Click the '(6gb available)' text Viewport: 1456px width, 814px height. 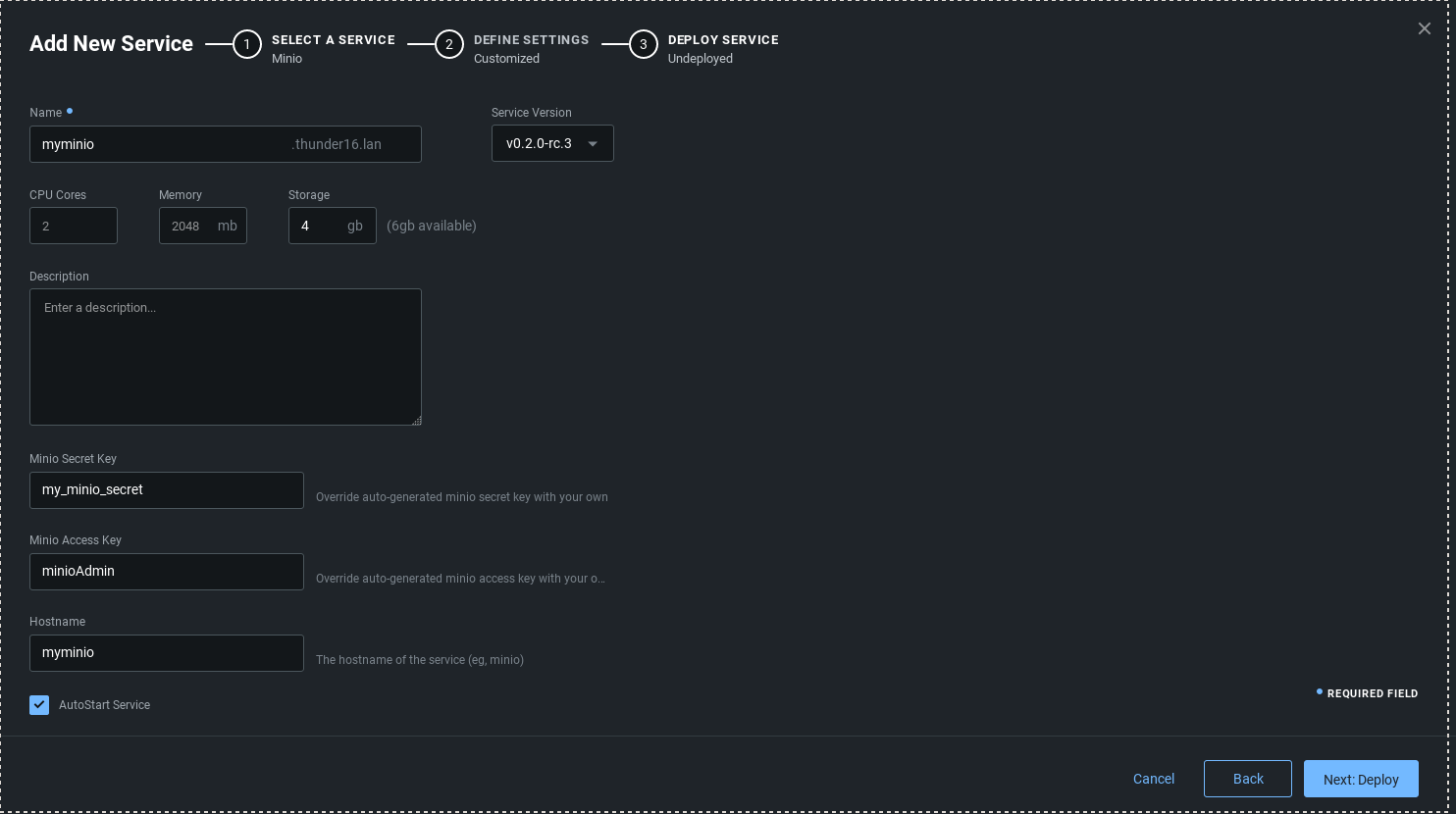(x=432, y=226)
